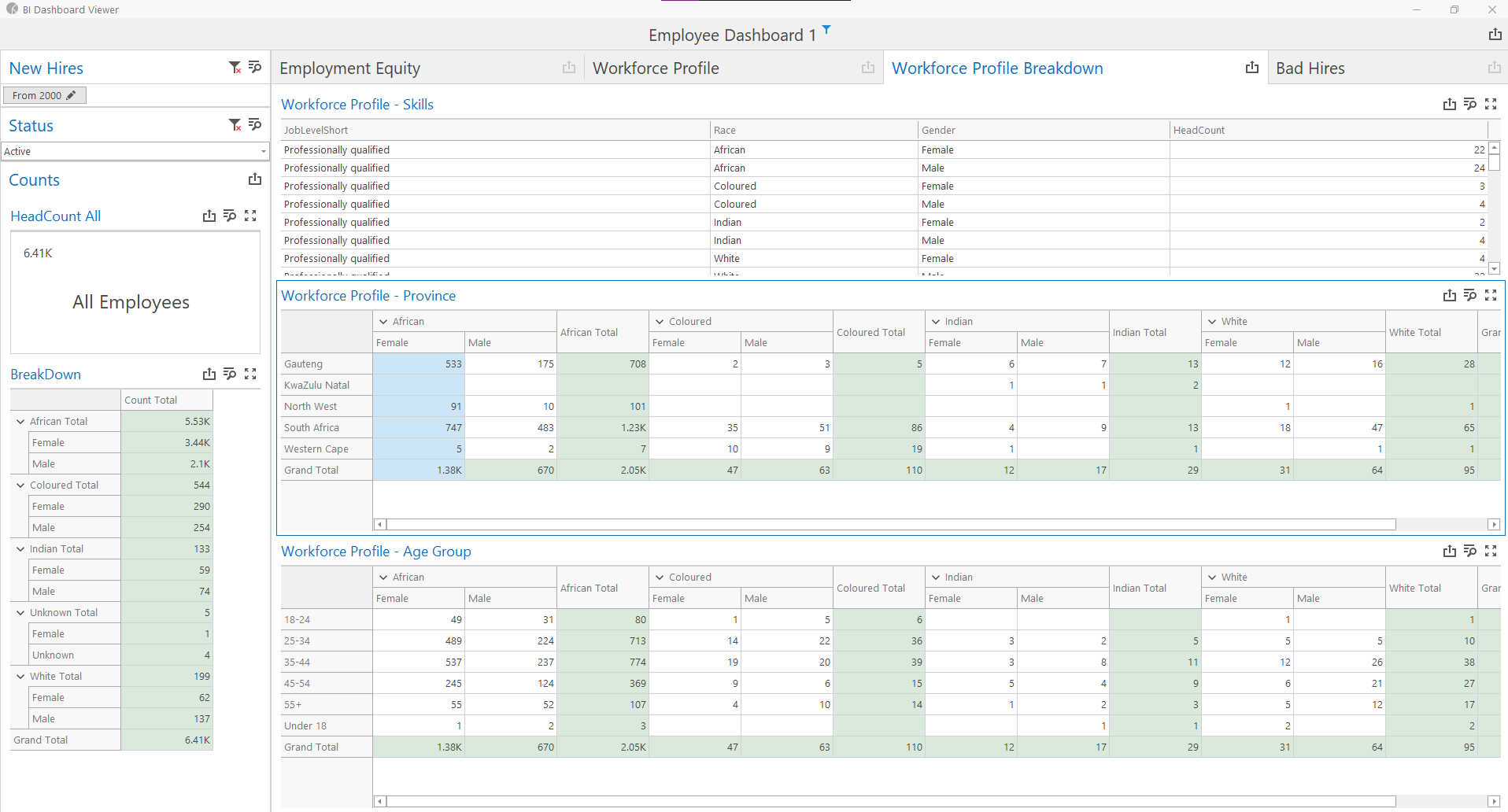1508x812 pixels.
Task: Export the Counts group
Action: [255, 179]
